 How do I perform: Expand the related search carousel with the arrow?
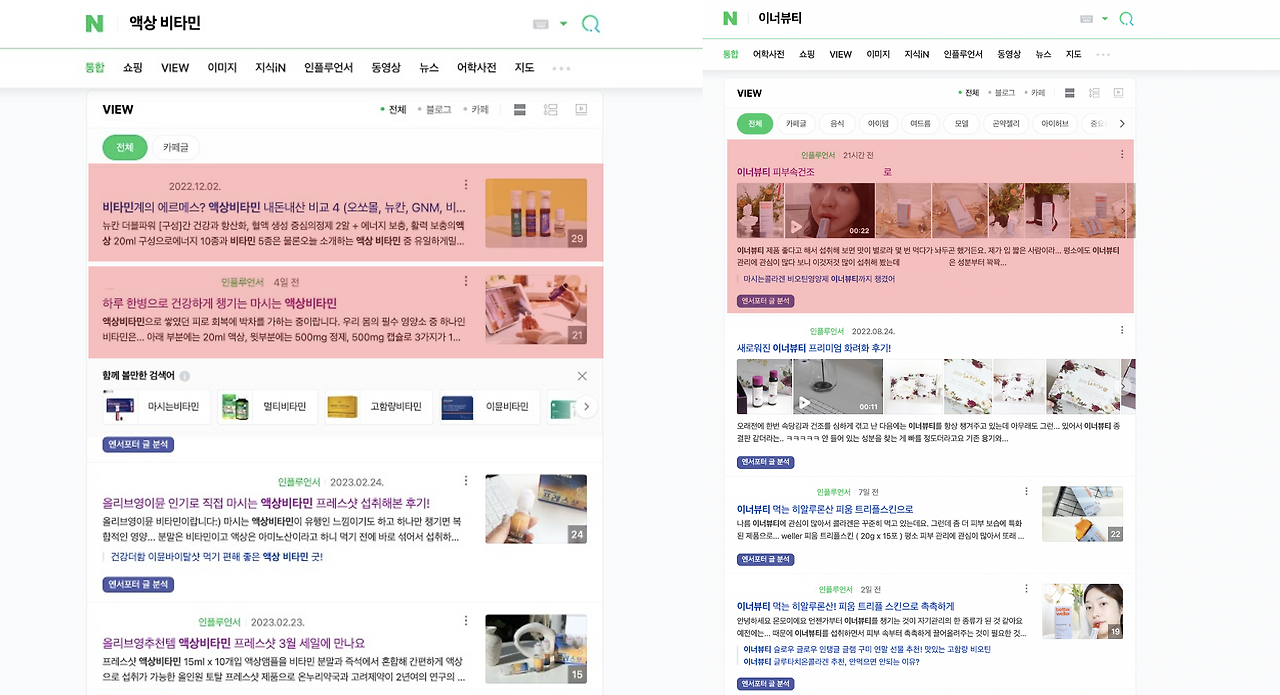pos(586,406)
